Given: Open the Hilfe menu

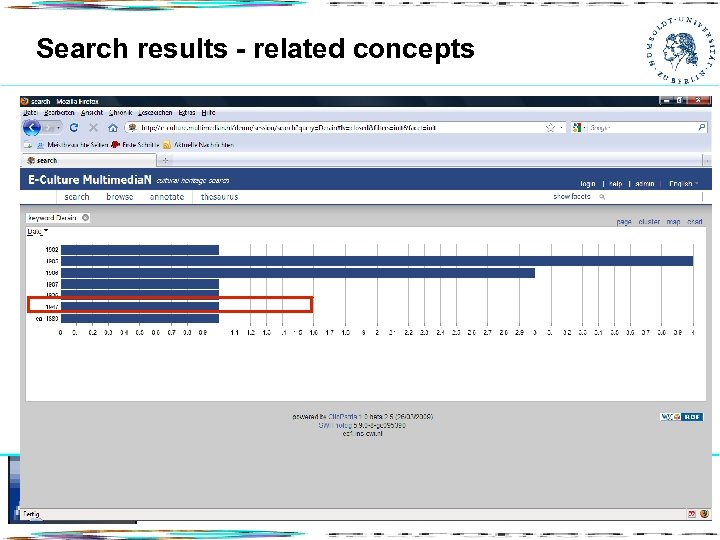Looking at the screenshot, I should tap(208, 112).
